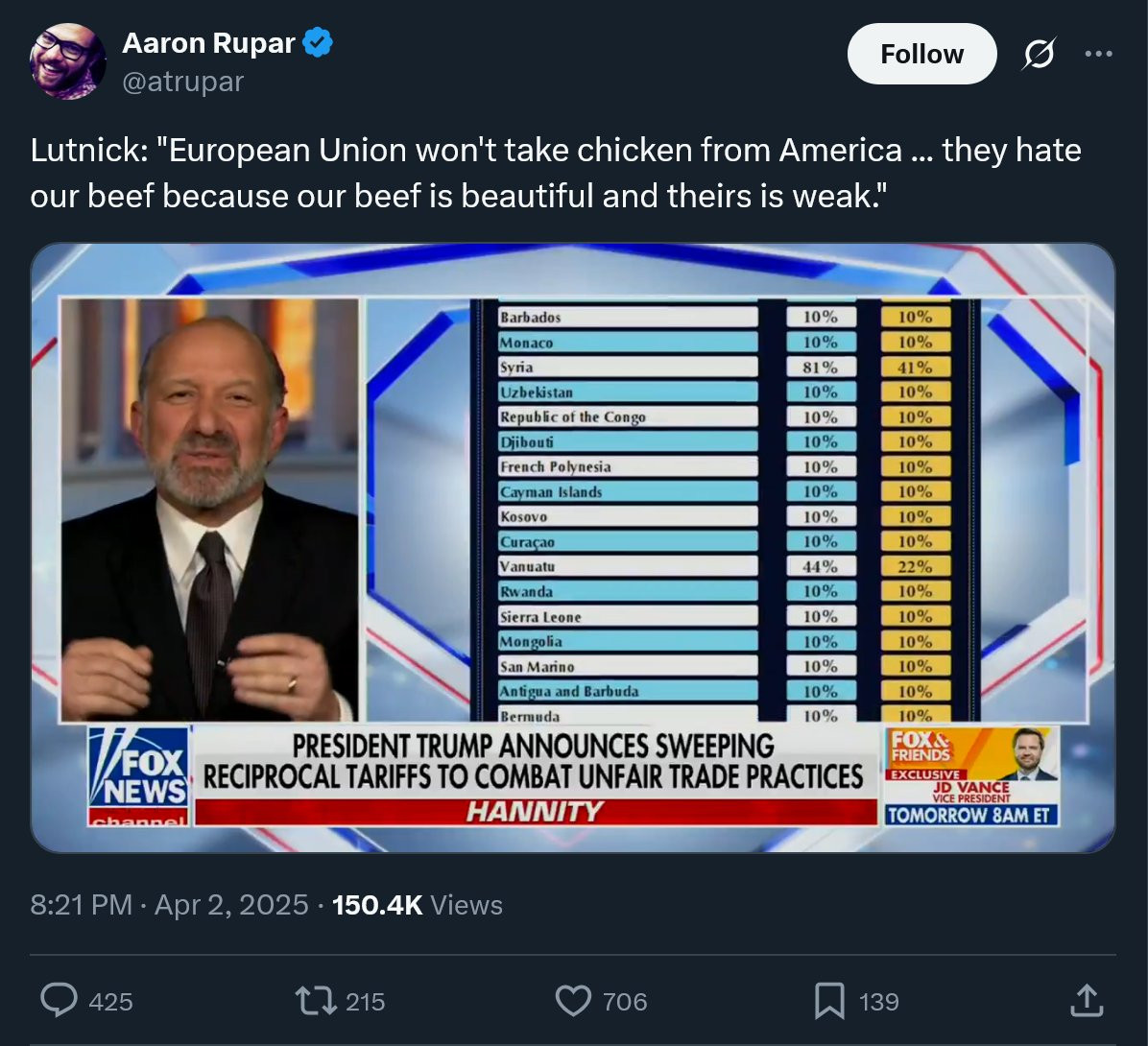
Task: Click the 706 likes count
Action: point(625,1002)
